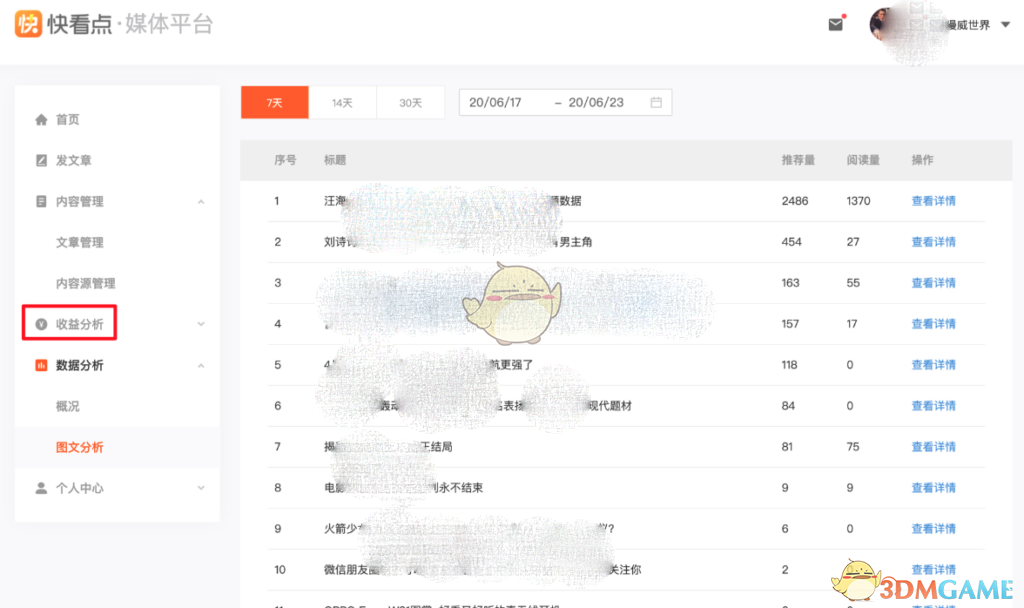
Task: Select the 30天 time range tab
Action: (411, 102)
